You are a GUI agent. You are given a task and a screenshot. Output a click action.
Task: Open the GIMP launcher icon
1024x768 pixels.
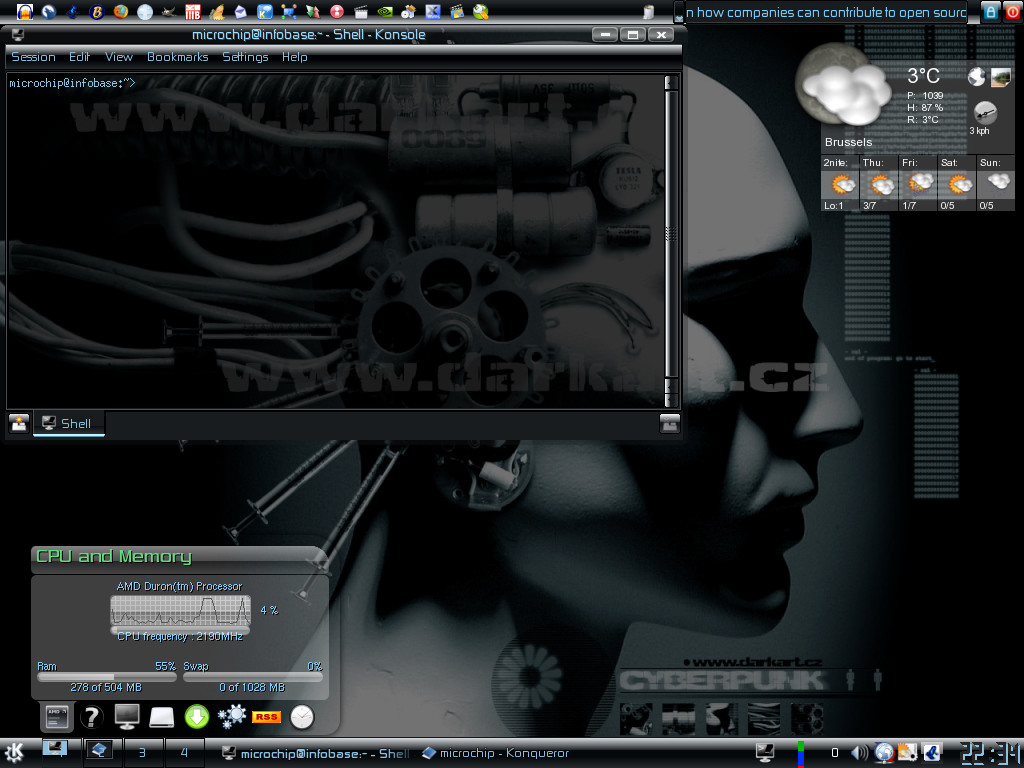point(168,11)
